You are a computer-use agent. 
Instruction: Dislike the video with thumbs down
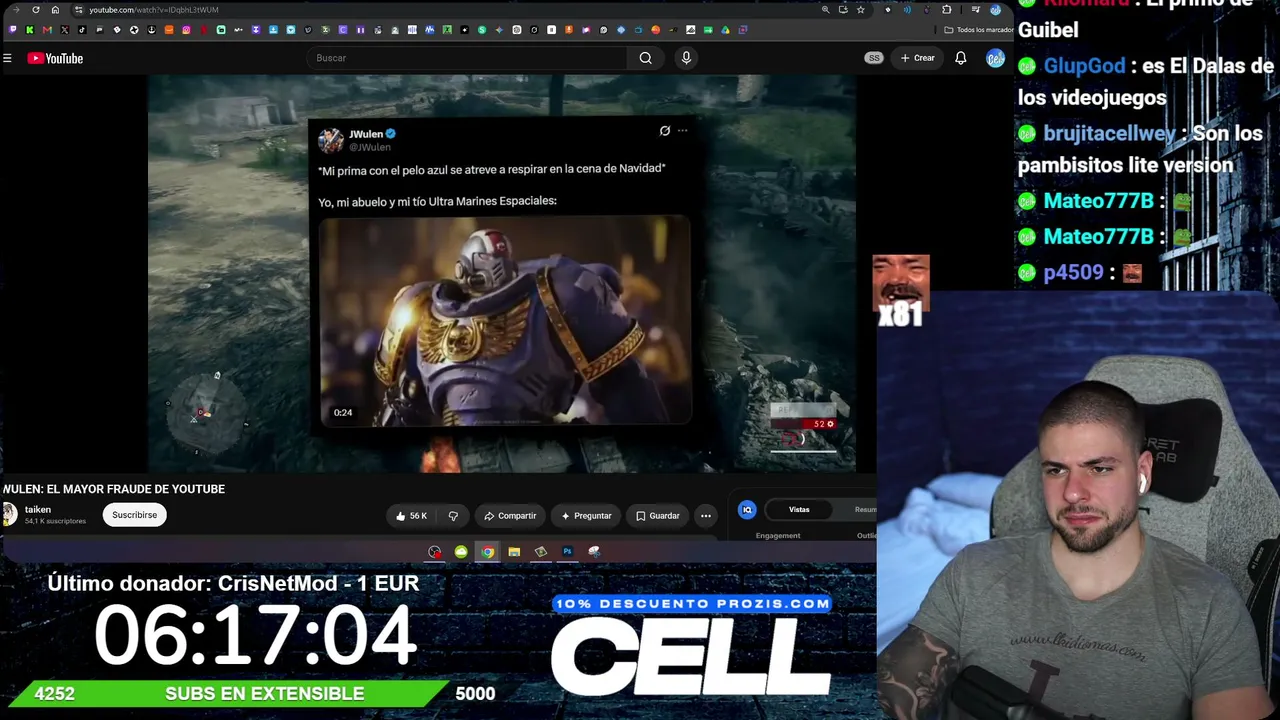click(x=453, y=516)
